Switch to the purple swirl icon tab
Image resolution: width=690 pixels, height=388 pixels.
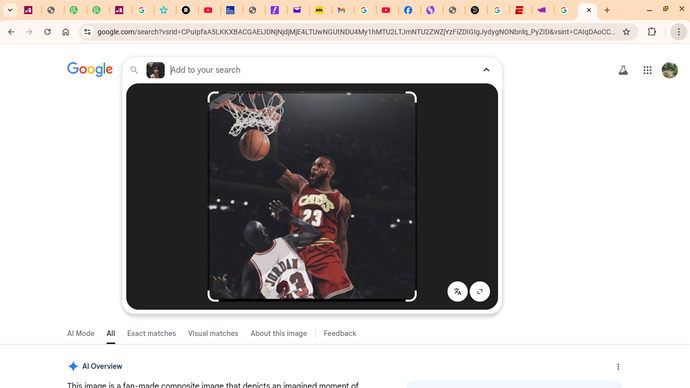(x=430, y=10)
